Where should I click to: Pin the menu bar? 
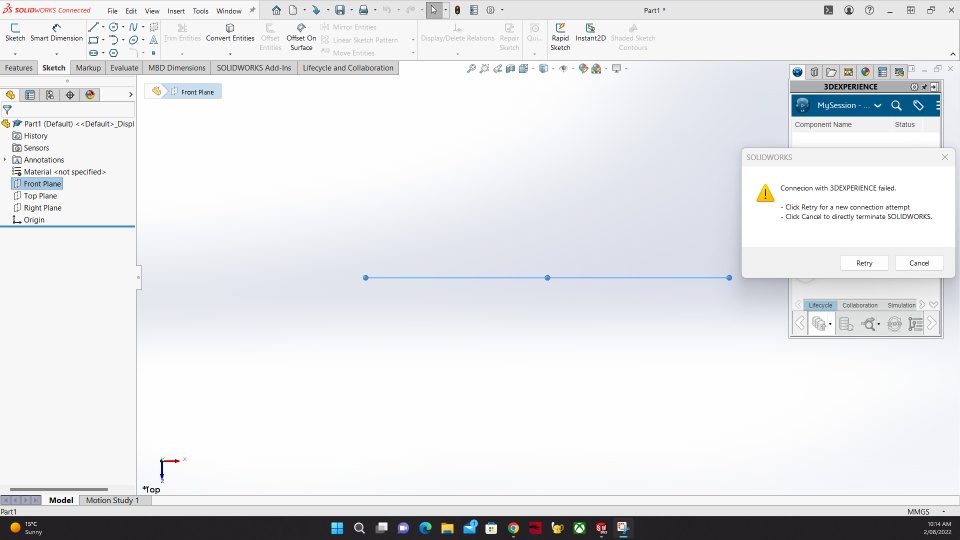pos(252,10)
